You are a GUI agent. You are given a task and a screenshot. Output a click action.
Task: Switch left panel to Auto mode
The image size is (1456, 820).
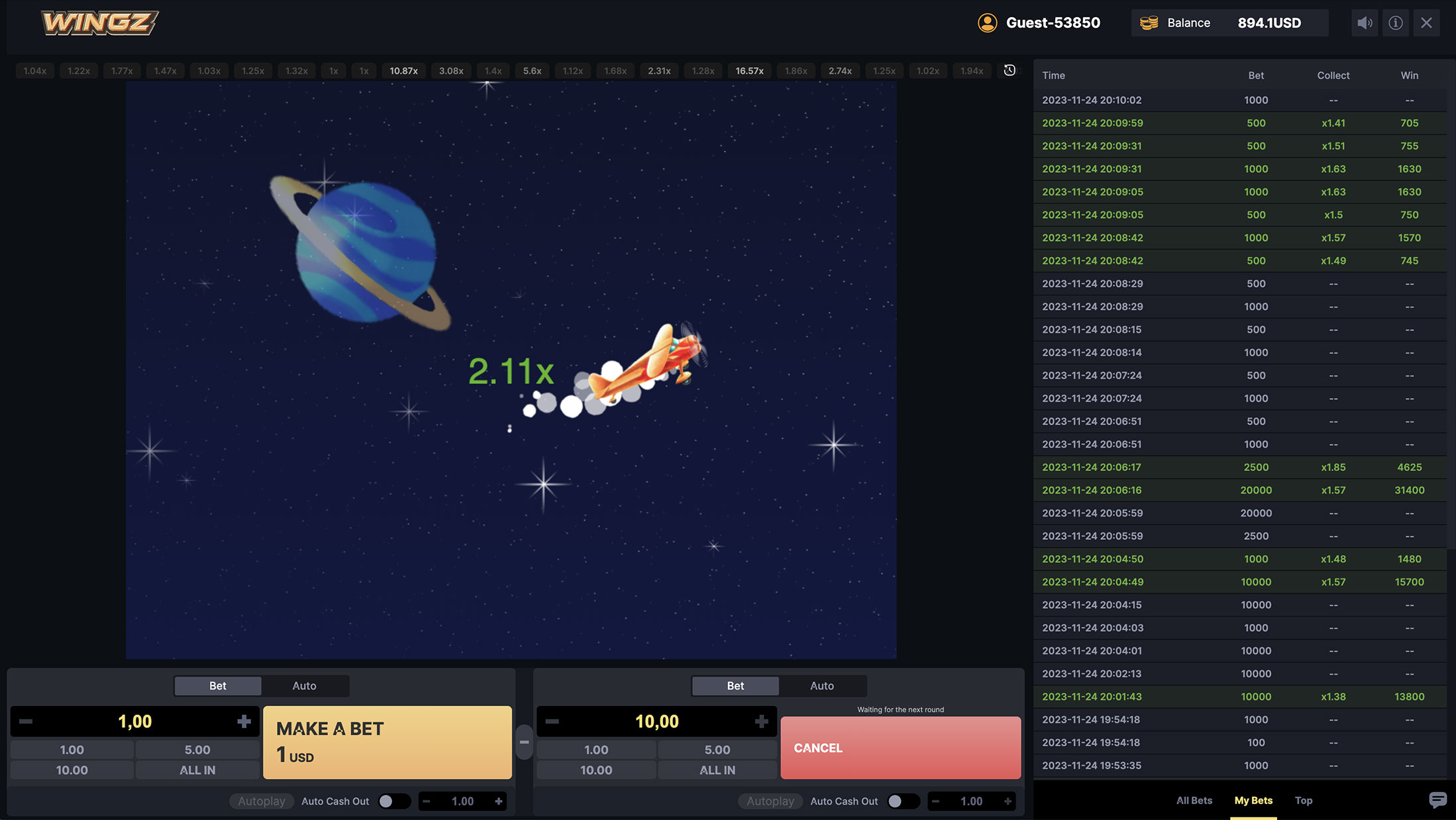click(x=304, y=686)
